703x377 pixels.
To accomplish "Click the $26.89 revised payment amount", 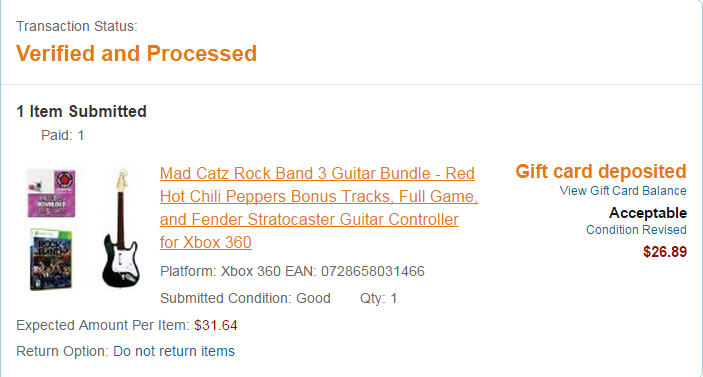I will pyautogui.click(x=665, y=251).
